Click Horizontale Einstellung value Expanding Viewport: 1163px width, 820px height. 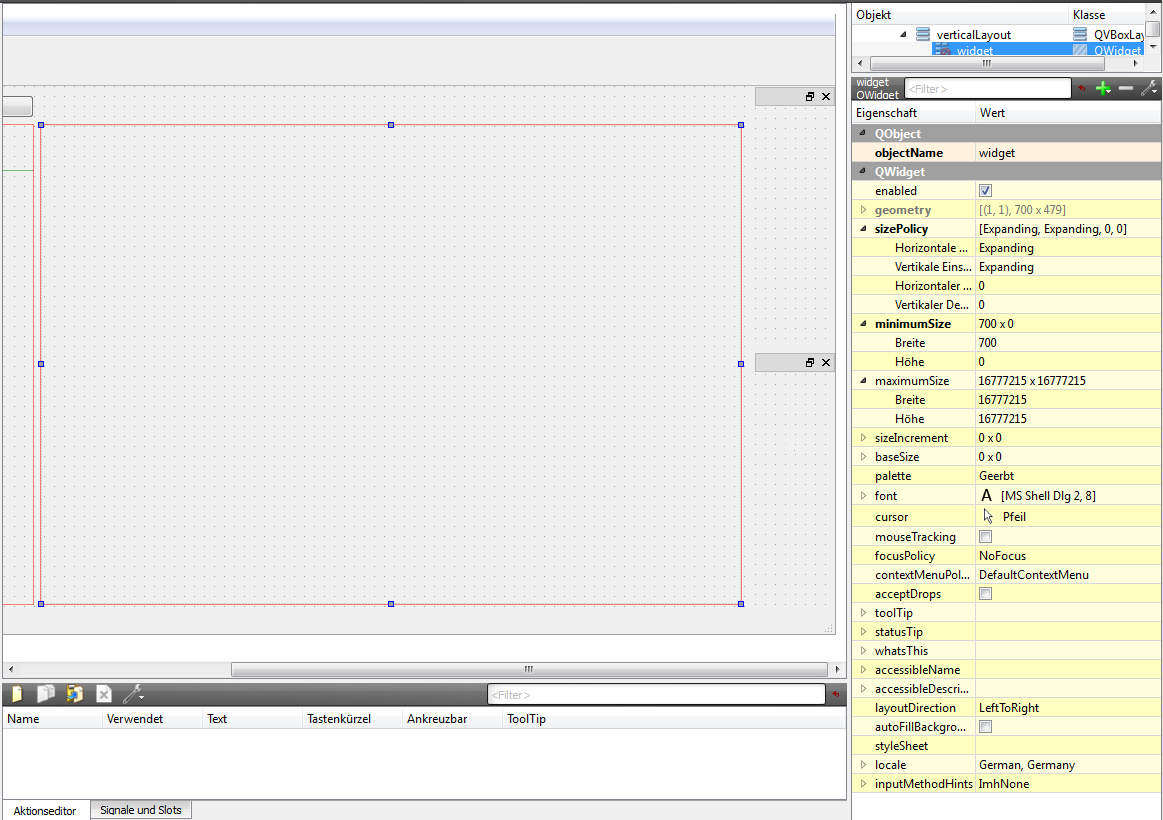pyautogui.click(x=1067, y=248)
